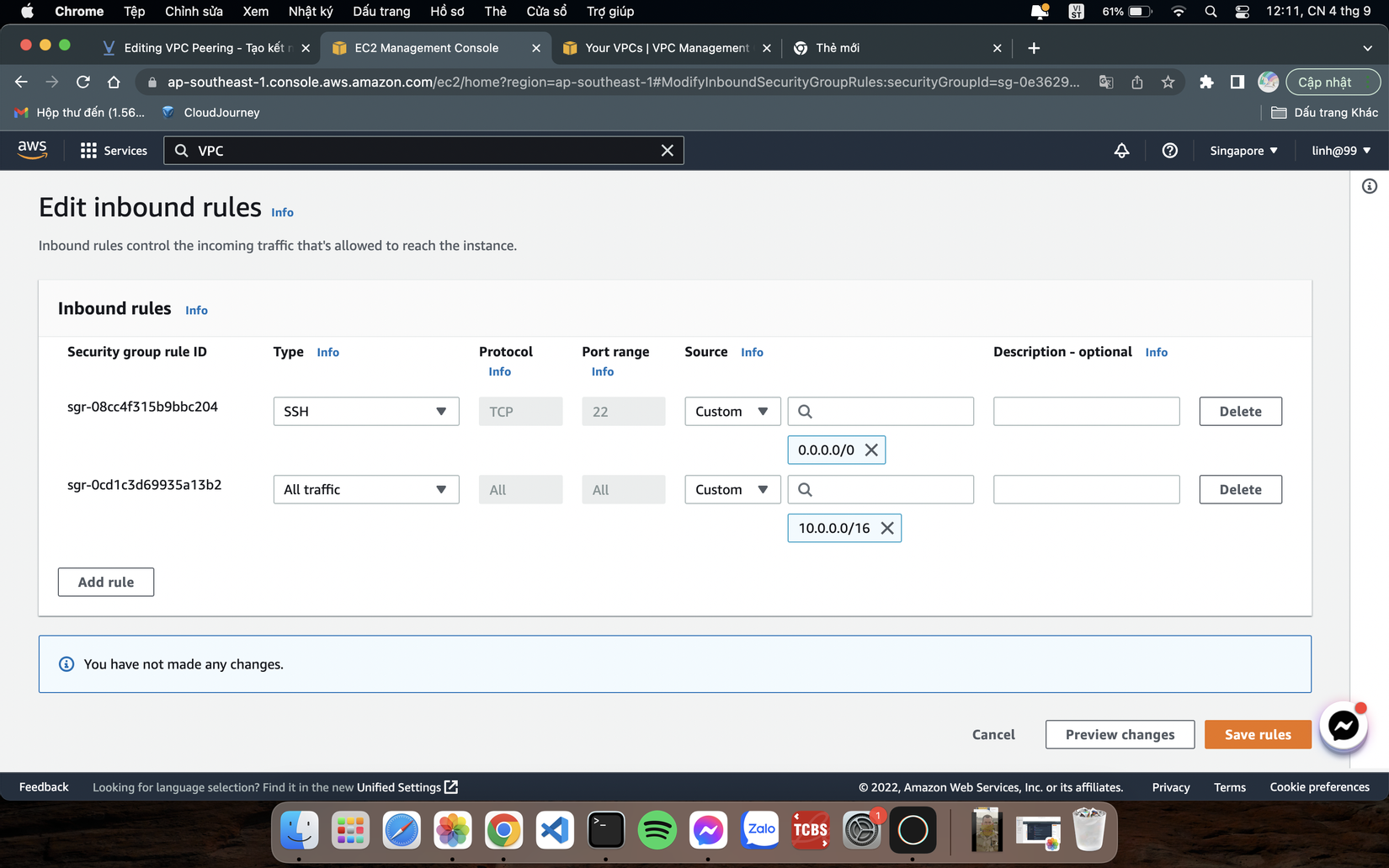1389x868 pixels.
Task: Open the Chrome profile avatar
Action: [1268, 82]
